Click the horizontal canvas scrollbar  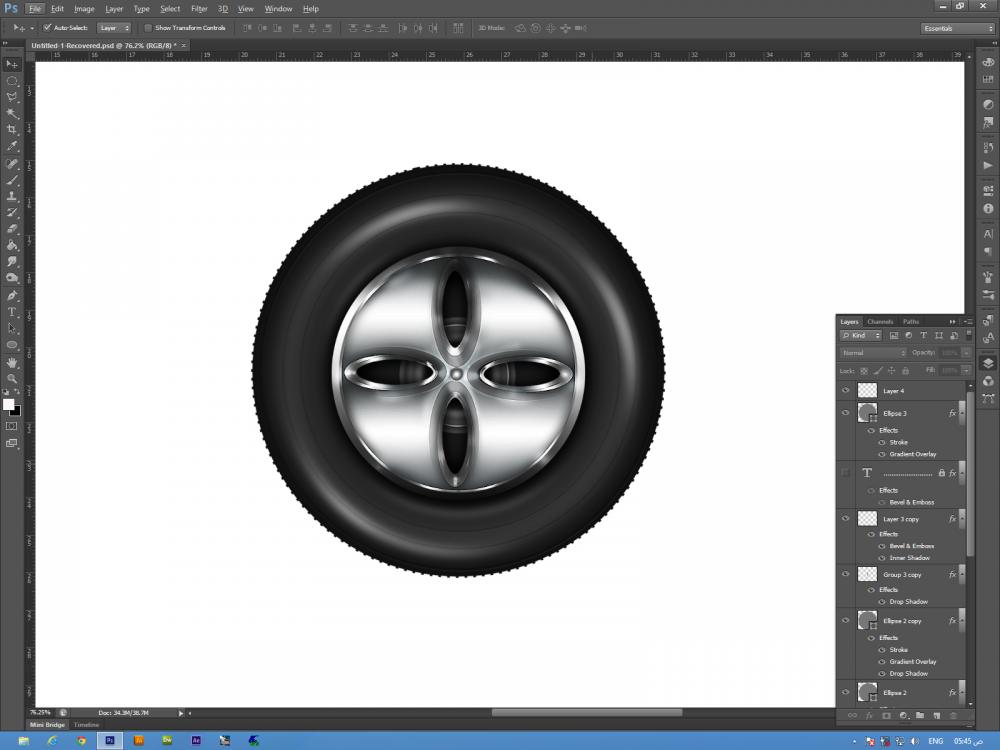pos(586,712)
